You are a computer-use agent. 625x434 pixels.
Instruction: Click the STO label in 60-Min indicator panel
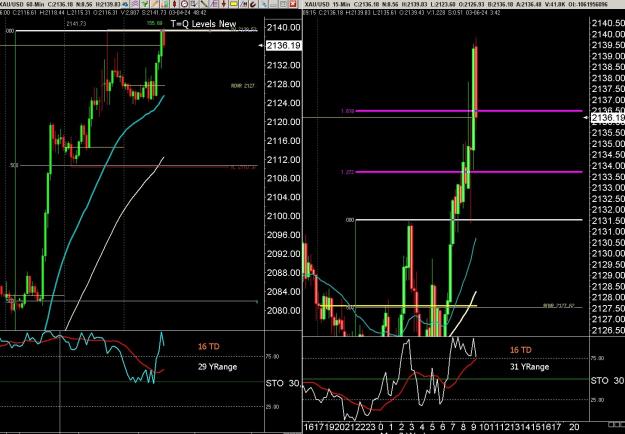click(275, 383)
